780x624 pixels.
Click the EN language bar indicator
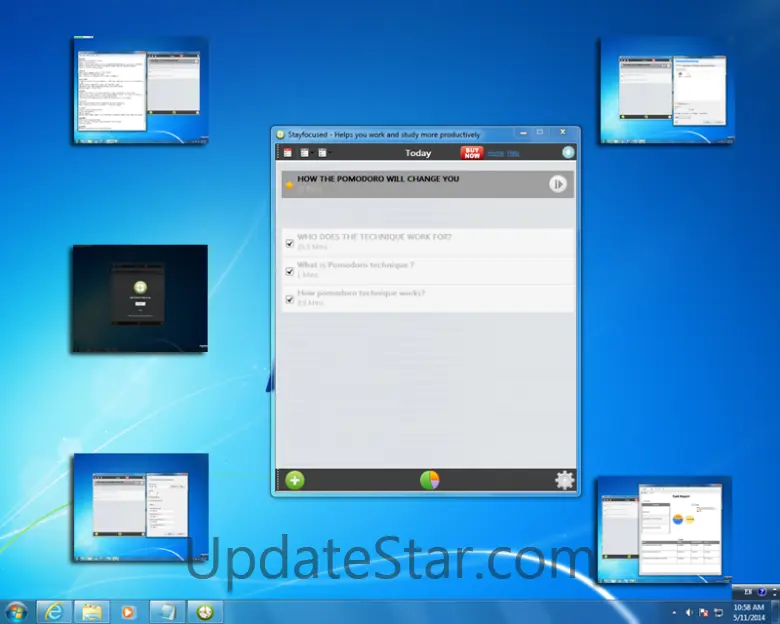coord(748,592)
